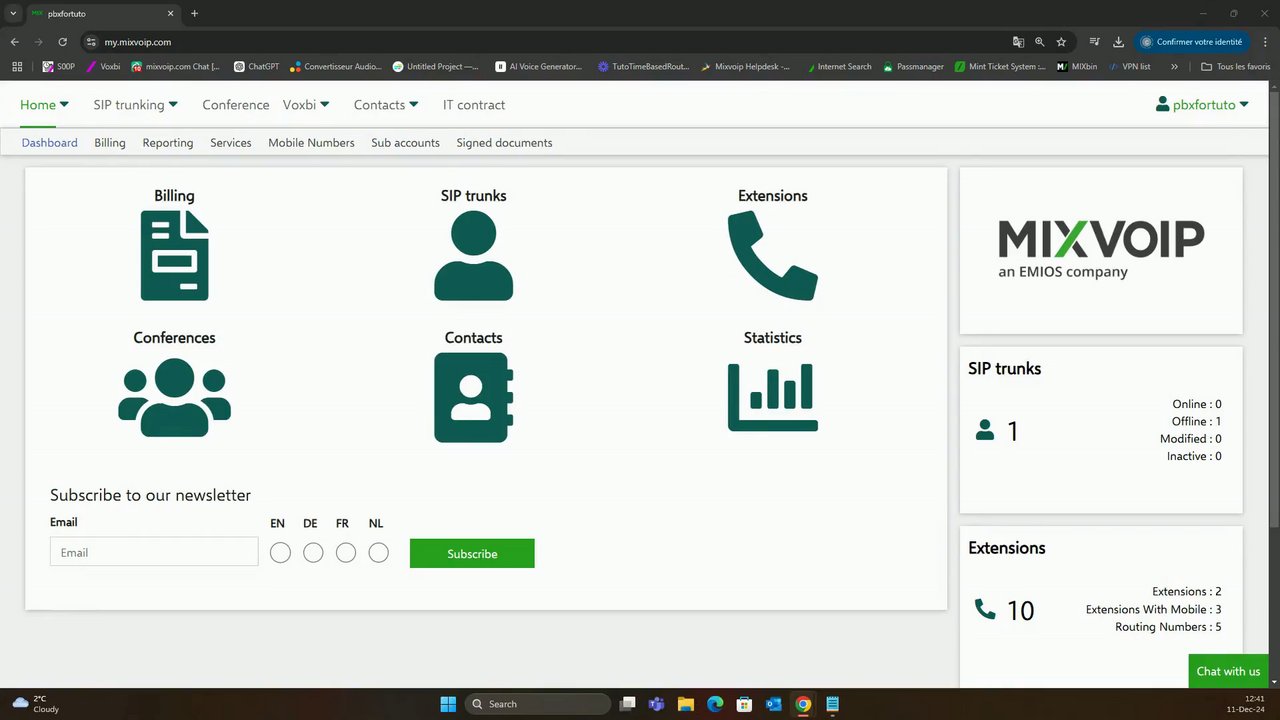Click the Chrome icon in the taskbar
Viewport: 1280px width, 720px height.
tap(803, 704)
